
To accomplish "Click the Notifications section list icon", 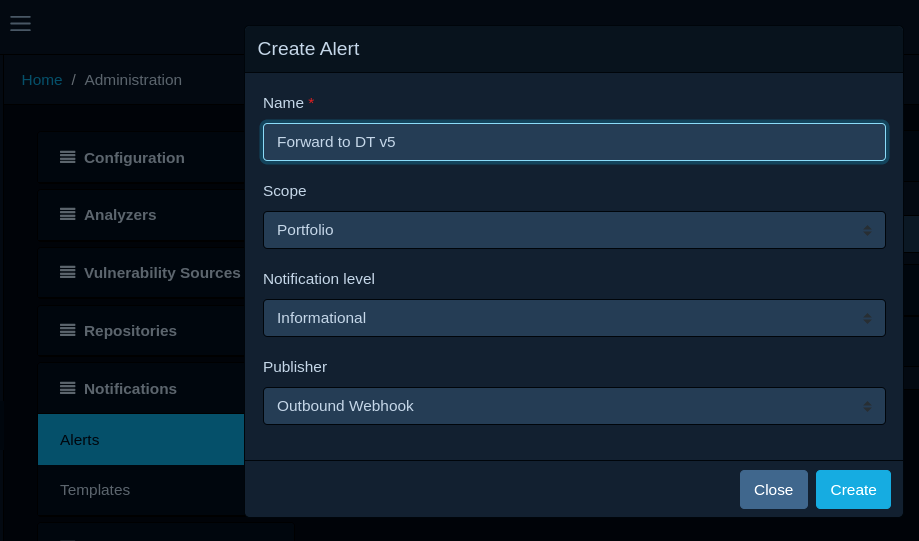I will pos(68,388).
